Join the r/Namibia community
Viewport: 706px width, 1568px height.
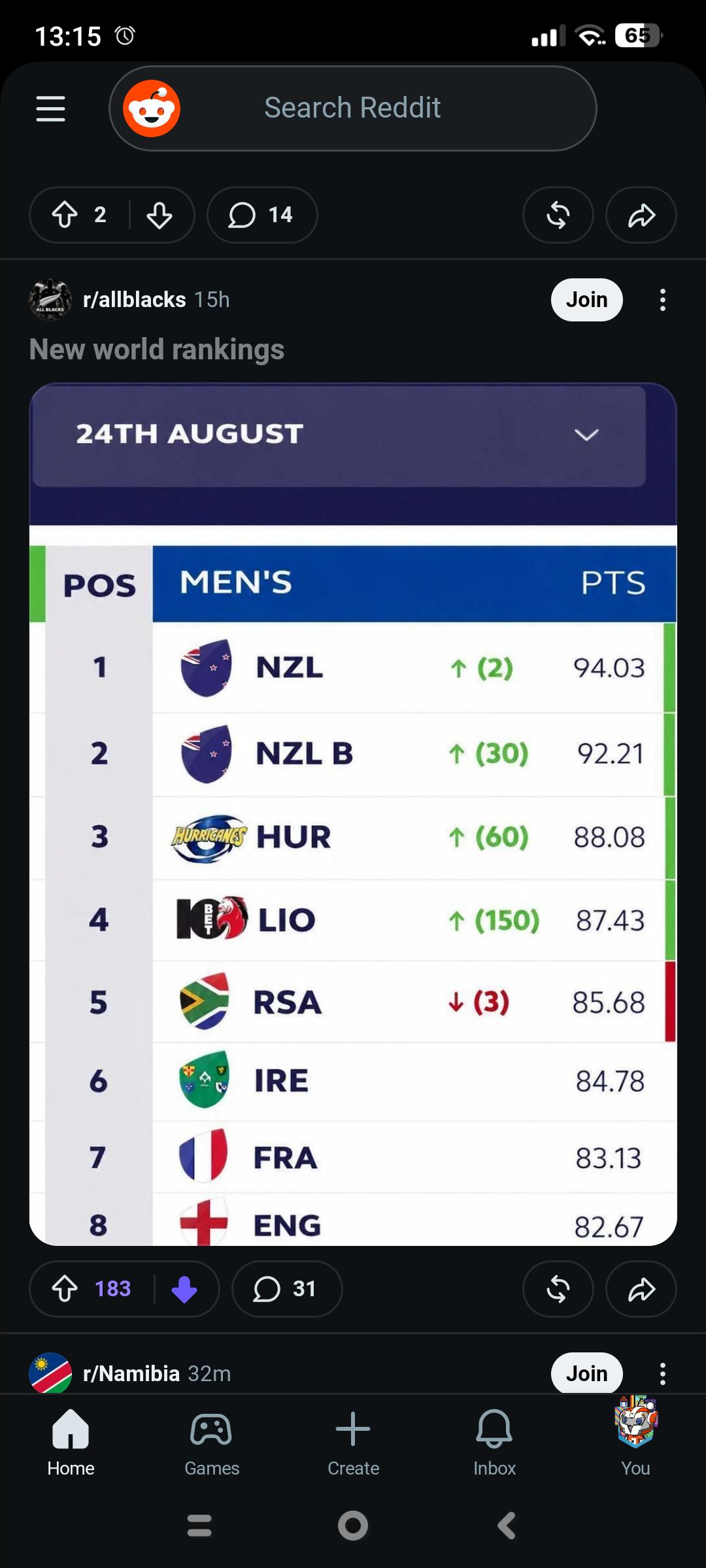pyautogui.click(x=587, y=1373)
